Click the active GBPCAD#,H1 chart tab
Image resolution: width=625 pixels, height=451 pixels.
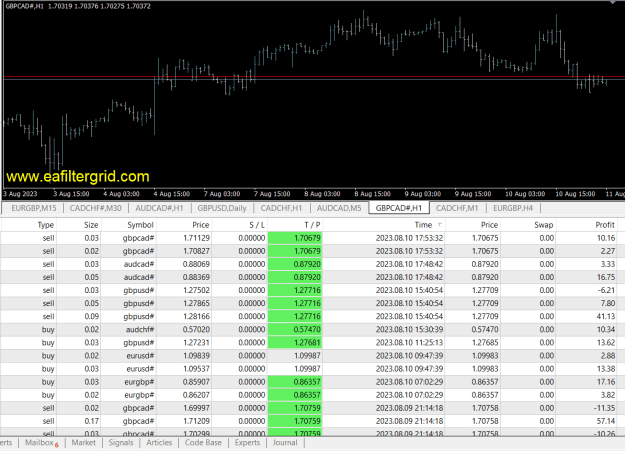pyautogui.click(x=399, y=208)
